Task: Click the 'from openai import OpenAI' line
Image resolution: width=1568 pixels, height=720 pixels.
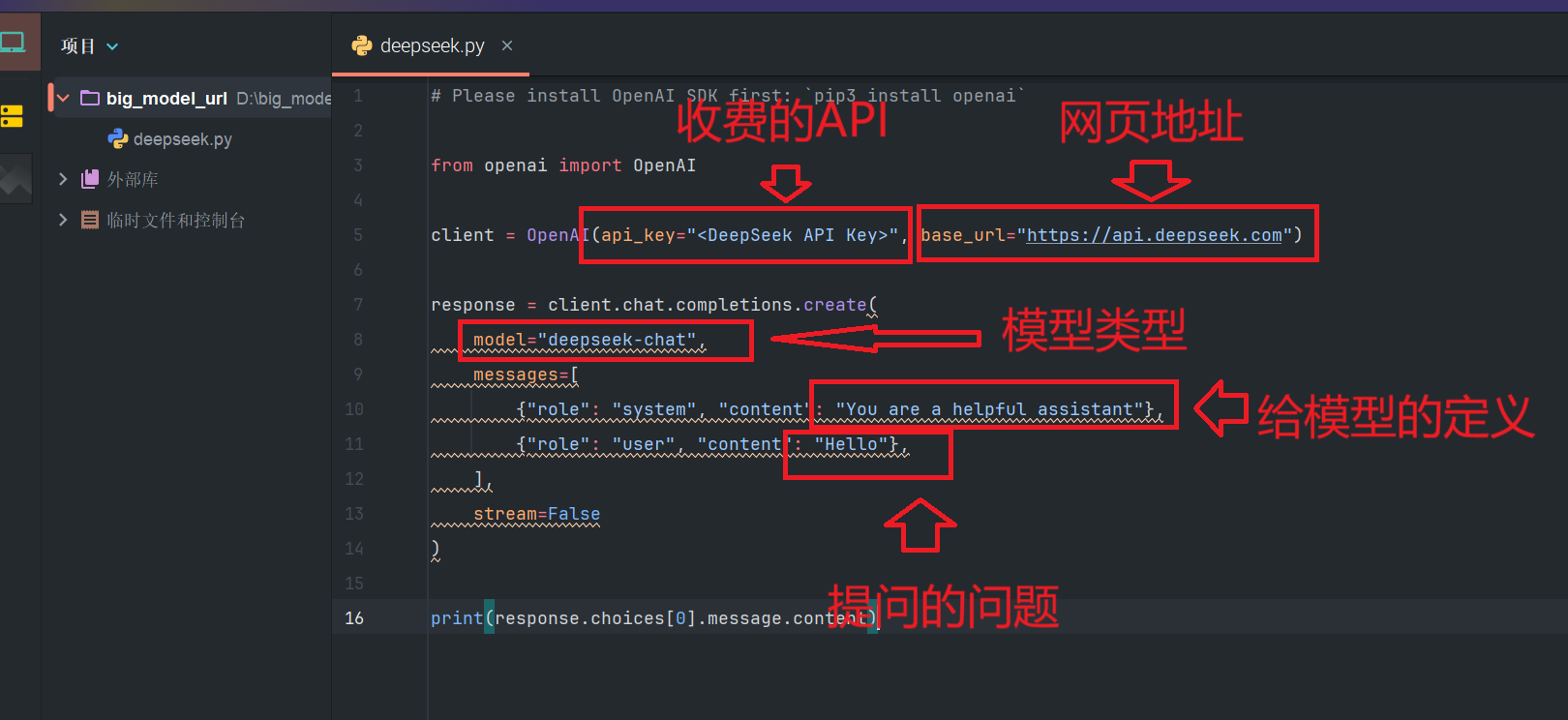Action: pyautogui.click(x=563, y=165)
